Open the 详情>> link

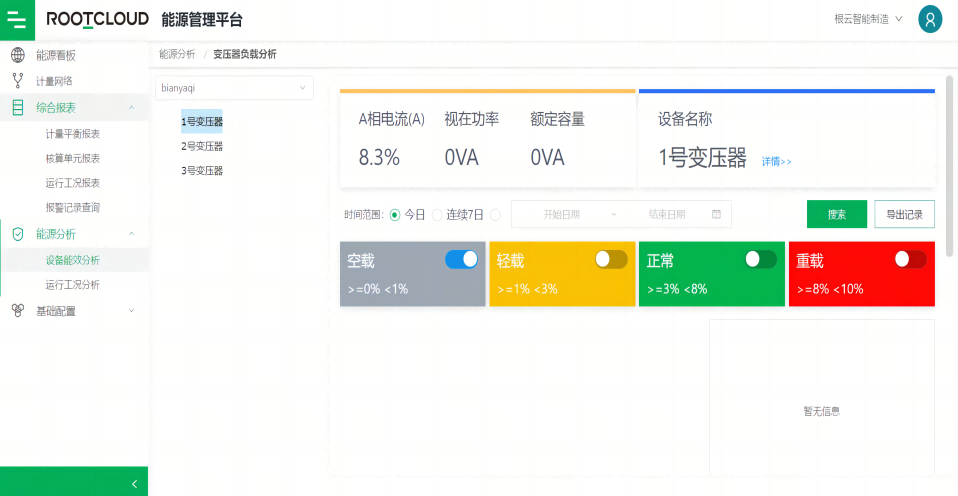coord(776,161)
